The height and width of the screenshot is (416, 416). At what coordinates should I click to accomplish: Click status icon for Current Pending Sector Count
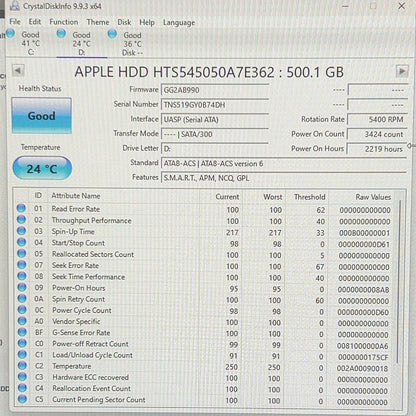click(22, 399)
